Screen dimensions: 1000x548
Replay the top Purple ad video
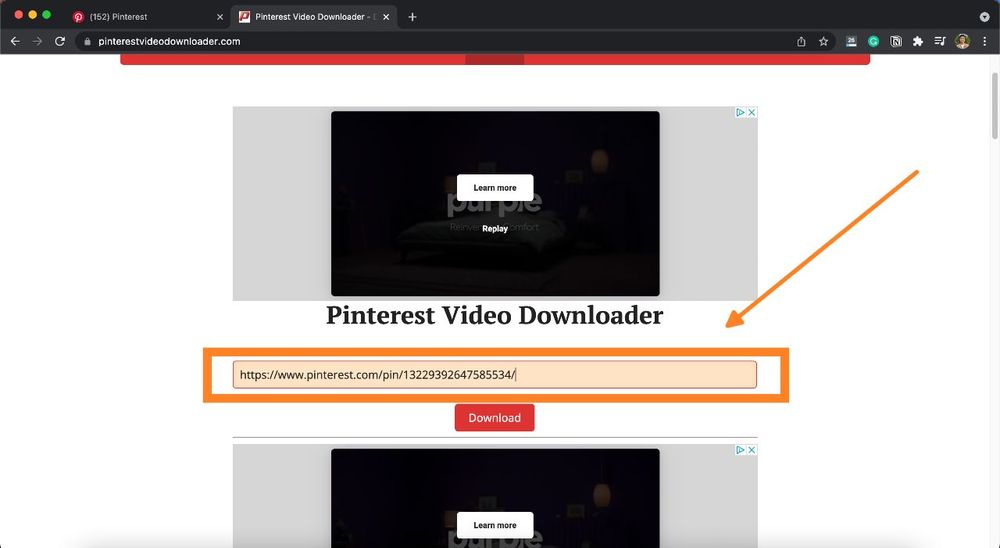(495, 228)
